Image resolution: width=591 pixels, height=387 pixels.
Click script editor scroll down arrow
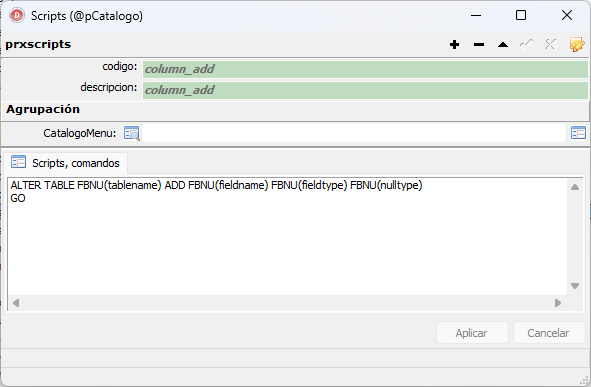575,286
